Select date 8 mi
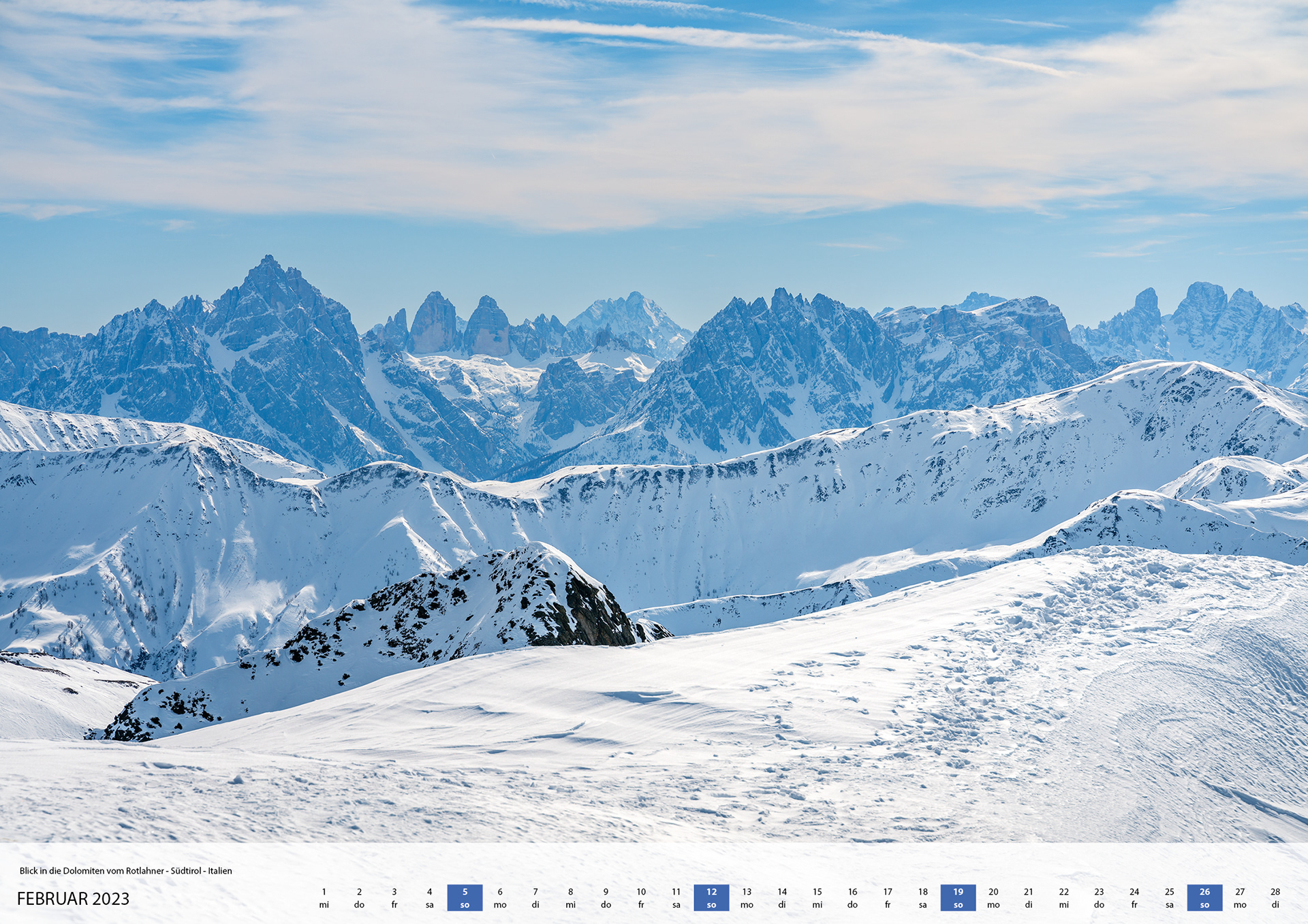The image size is (1308, 924). (x=571, y=898)
